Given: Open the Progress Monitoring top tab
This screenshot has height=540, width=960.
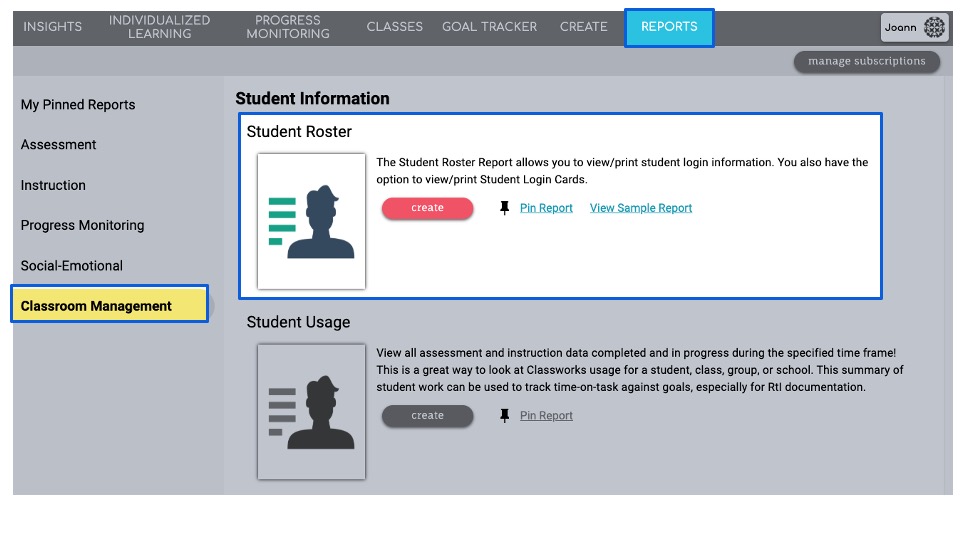Looking at the screenshot, I should (288, 27).
